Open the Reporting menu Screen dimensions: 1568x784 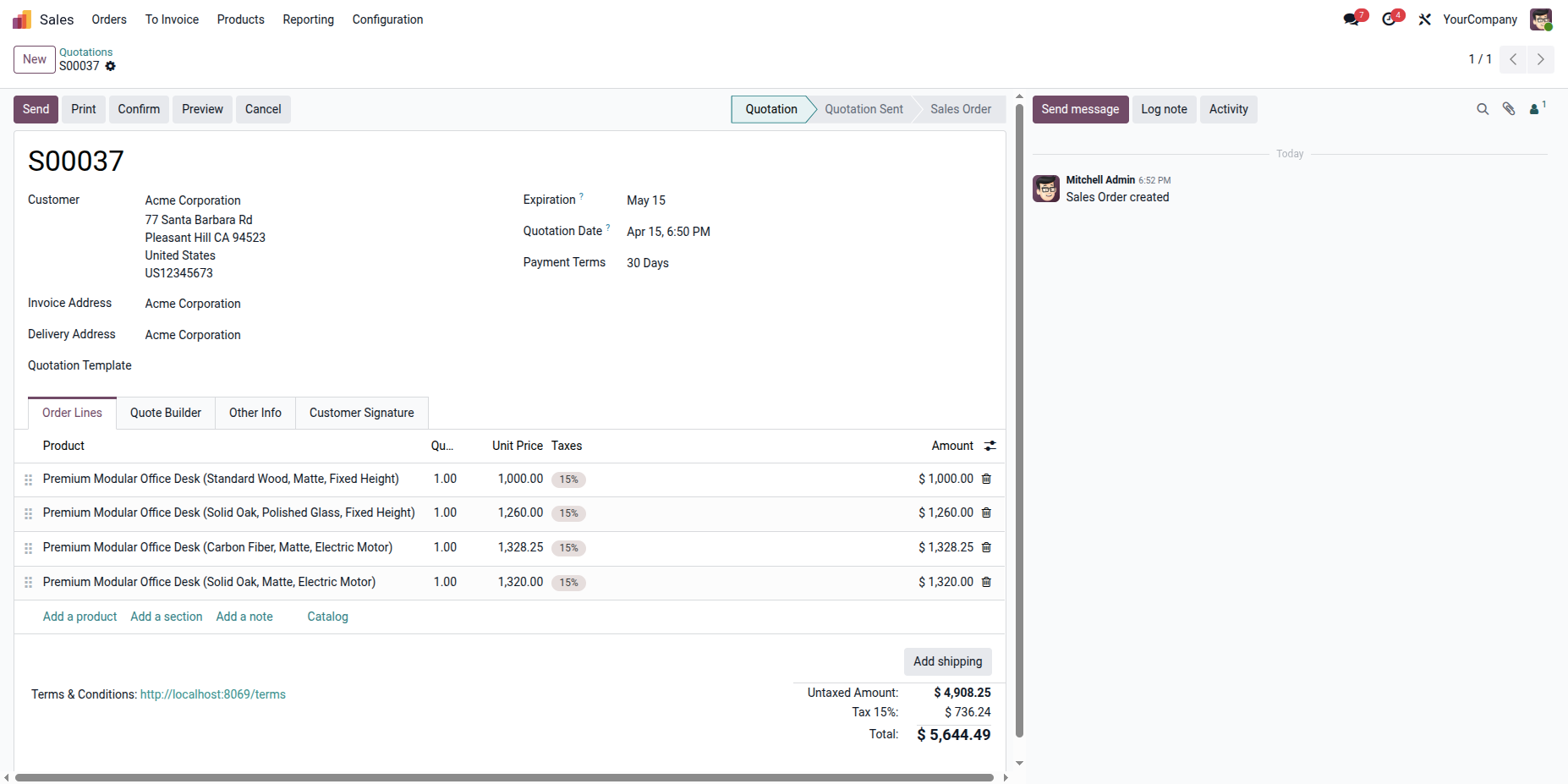click(309, 19)
